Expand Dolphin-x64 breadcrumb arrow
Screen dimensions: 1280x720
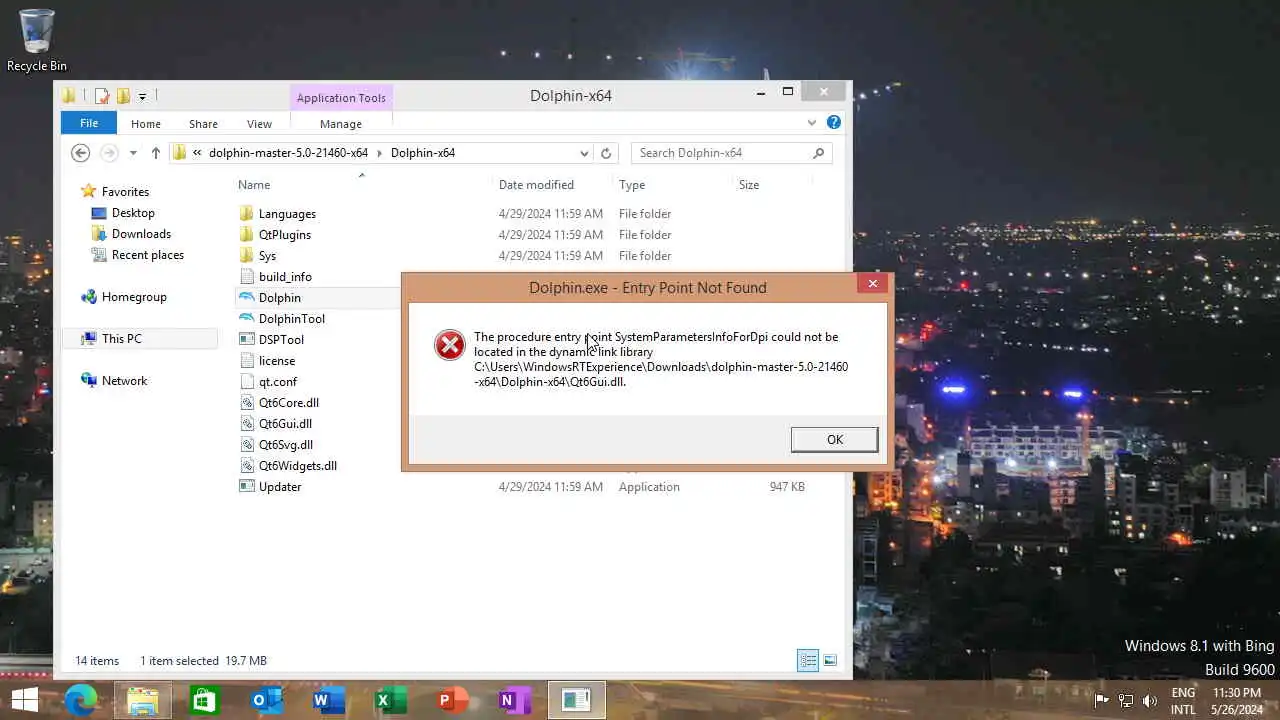tap(380, 153)
